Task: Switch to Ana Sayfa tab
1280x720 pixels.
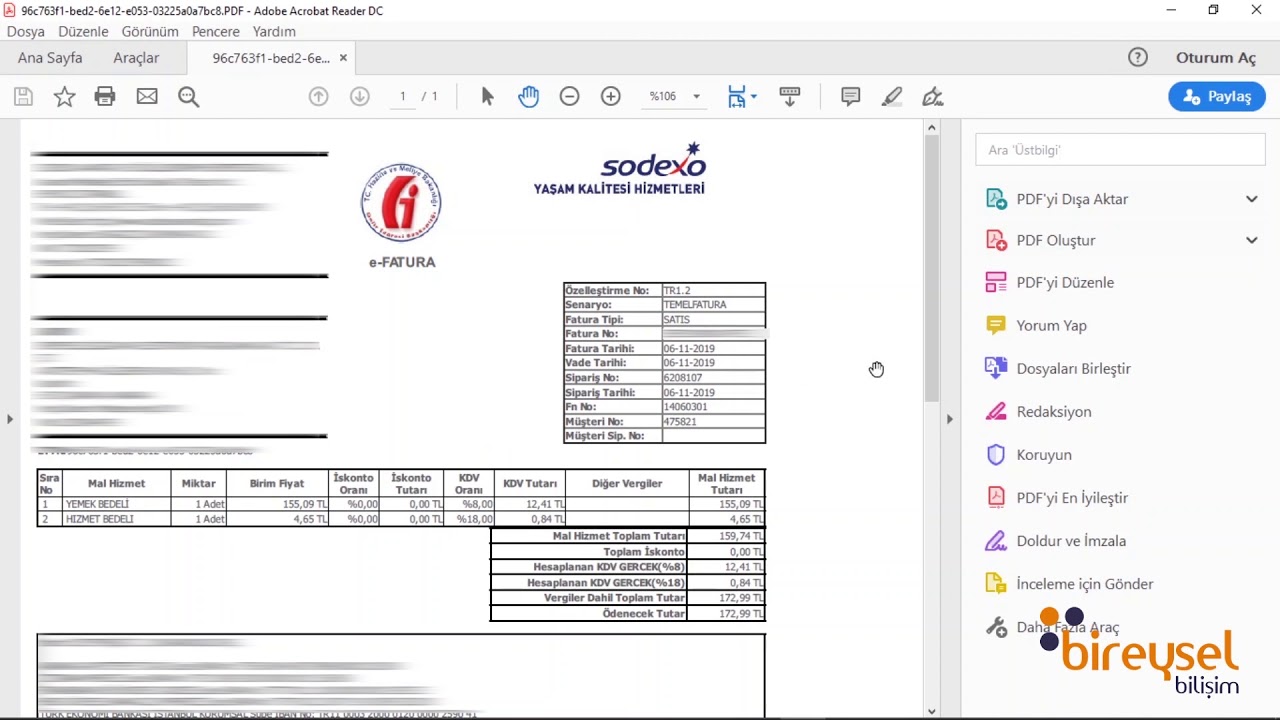Action: (50, 58)
